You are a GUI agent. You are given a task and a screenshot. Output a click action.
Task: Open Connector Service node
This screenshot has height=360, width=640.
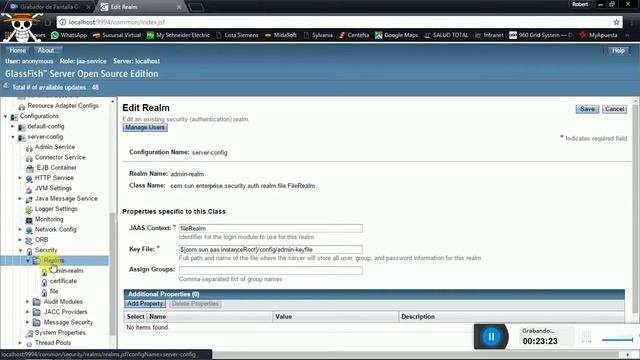click(x=60, y=157)
